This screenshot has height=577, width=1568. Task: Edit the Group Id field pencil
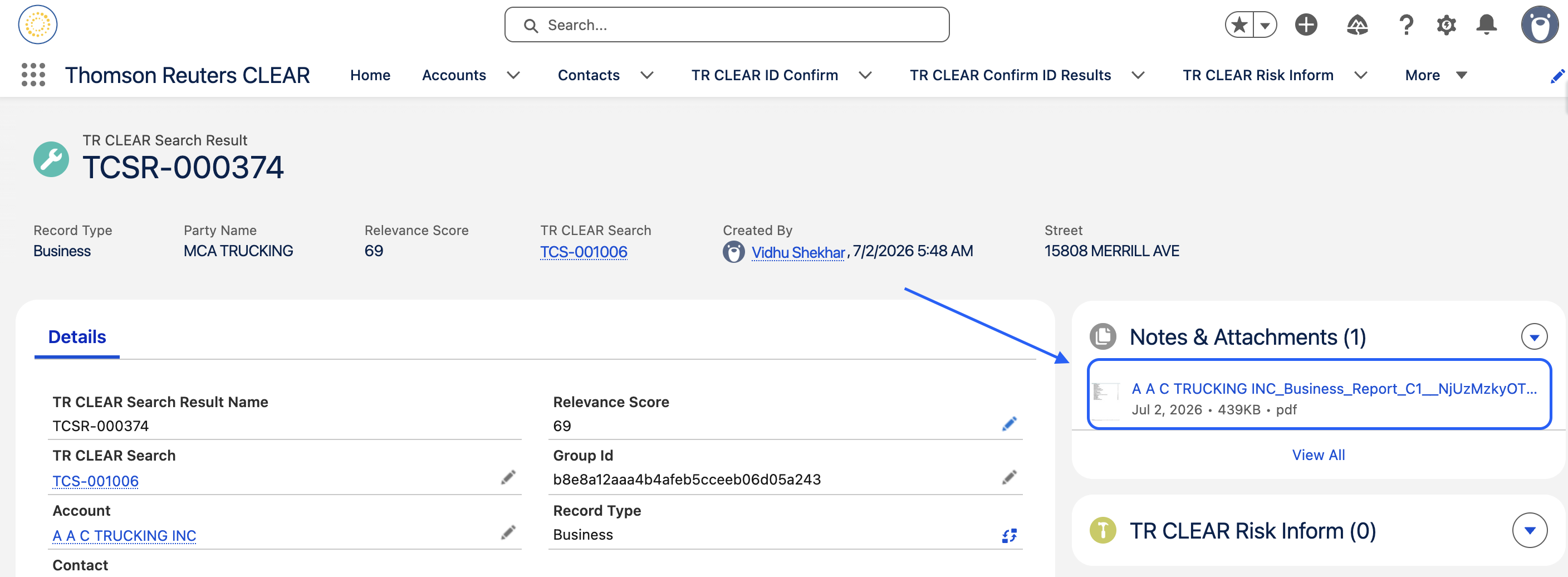coord(1008,478)
